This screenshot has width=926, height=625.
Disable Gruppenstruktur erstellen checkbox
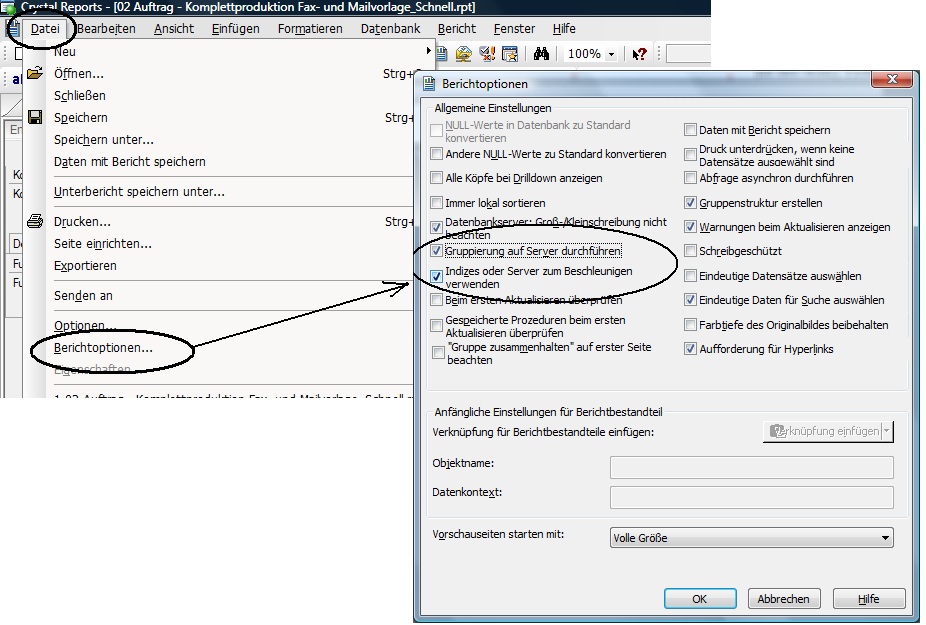coord(690,203)
